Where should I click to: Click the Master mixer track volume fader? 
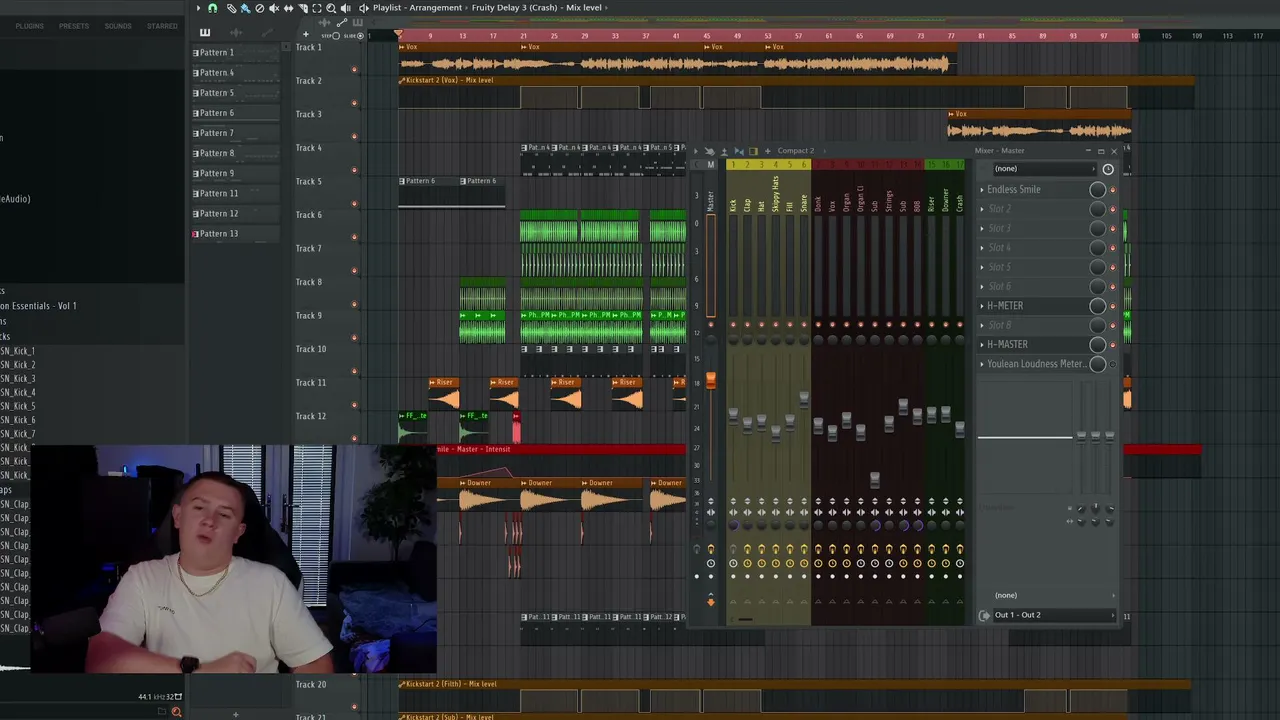pyautogui.click(x=711, y=381)
